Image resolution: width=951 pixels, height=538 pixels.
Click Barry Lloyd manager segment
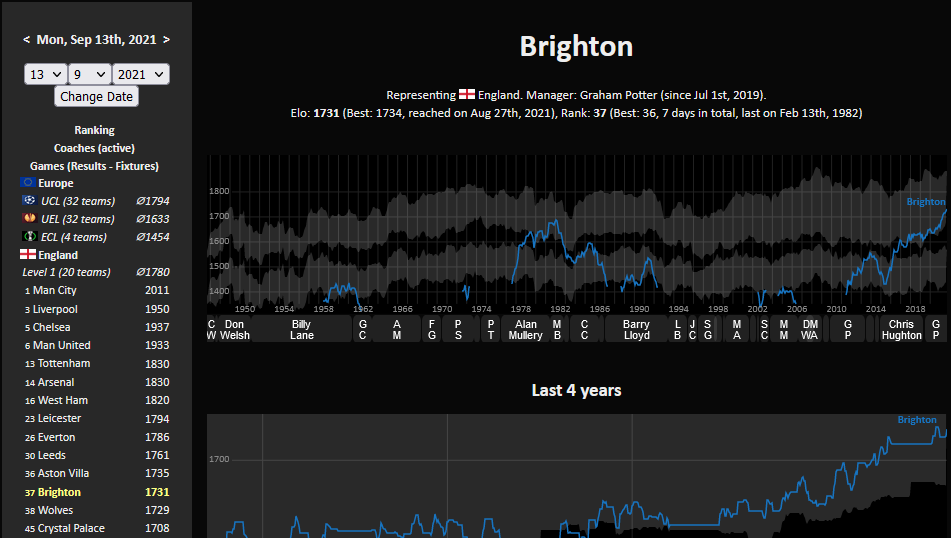coord(636,329)
